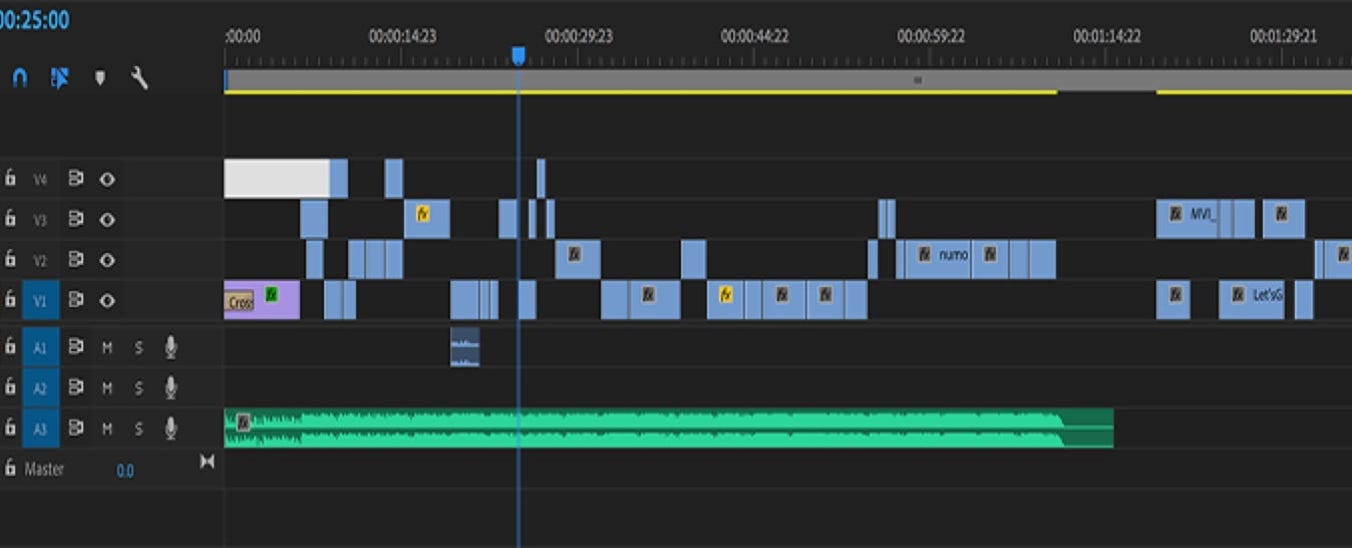The image size is (1352, 548).
Task: Click the Add Marker icon
Action: point(100,78)
